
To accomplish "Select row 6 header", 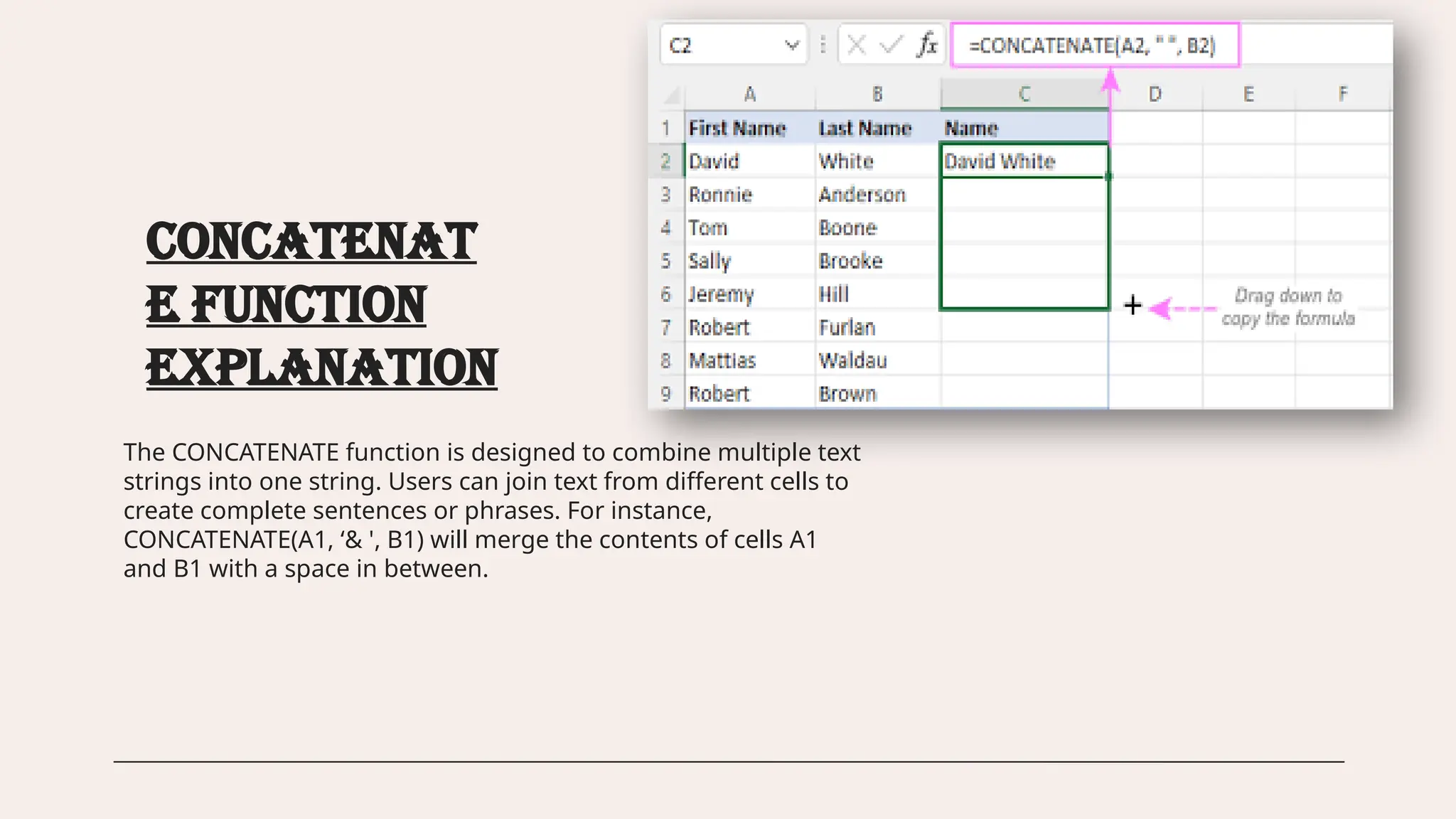I will click(666, 294).
